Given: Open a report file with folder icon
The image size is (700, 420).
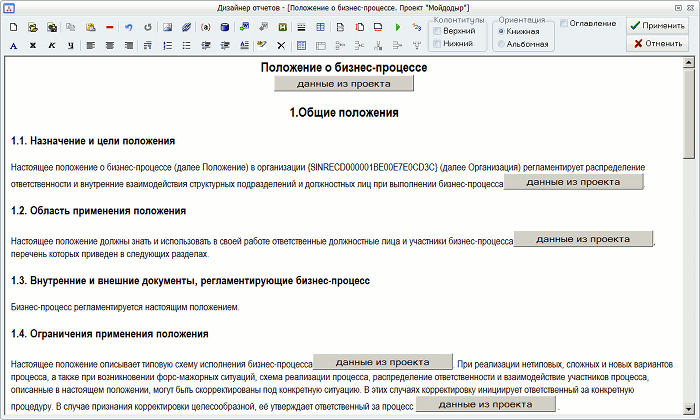Looking at the screenshot, I should pos(33,27).
